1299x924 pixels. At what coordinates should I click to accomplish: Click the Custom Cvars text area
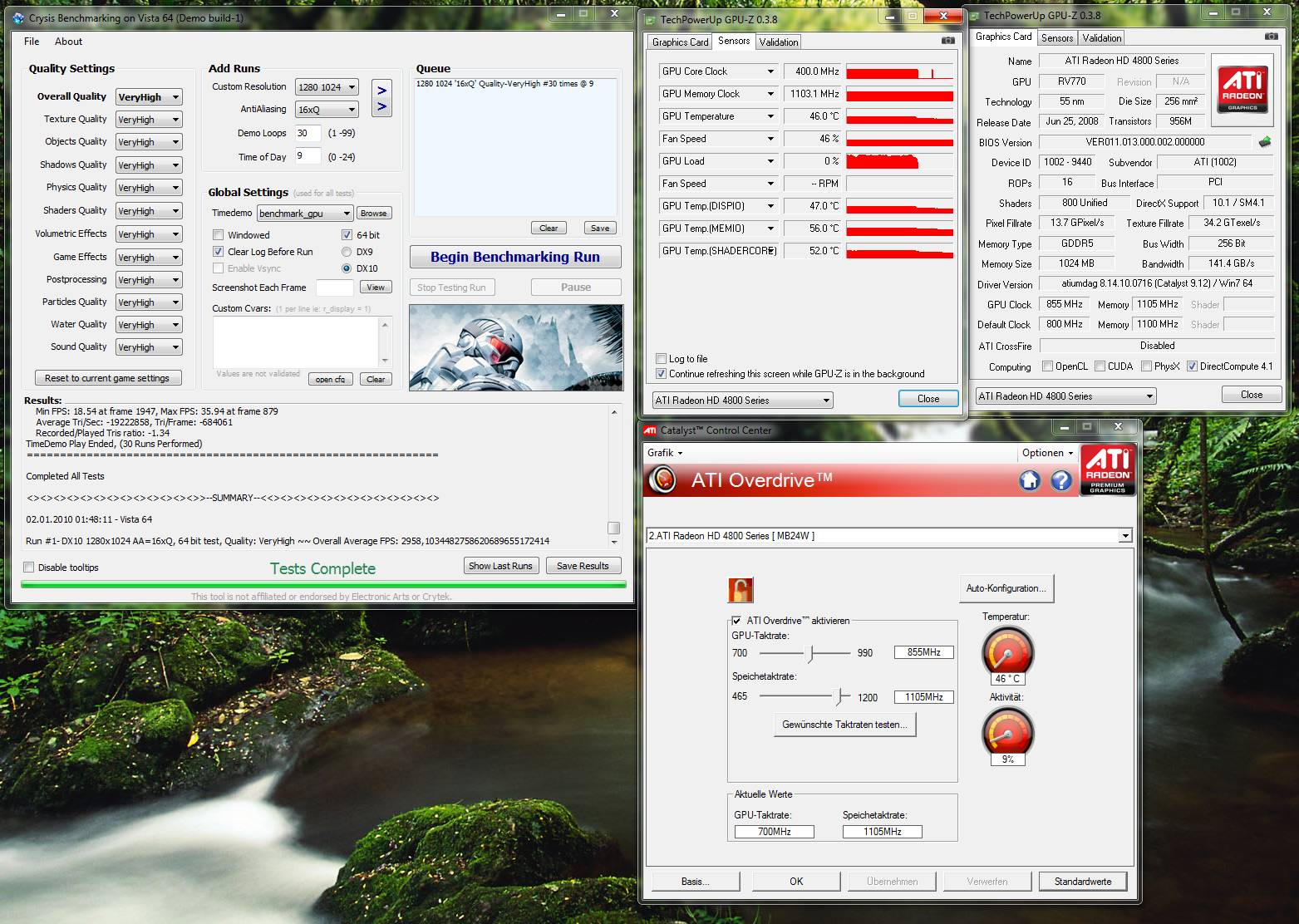point(296,342)
